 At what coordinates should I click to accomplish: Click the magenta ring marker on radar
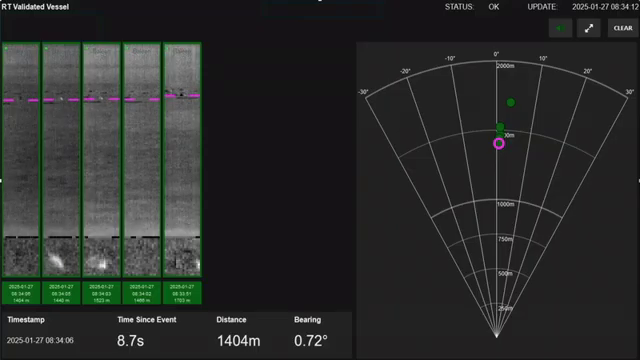(499, 143)
